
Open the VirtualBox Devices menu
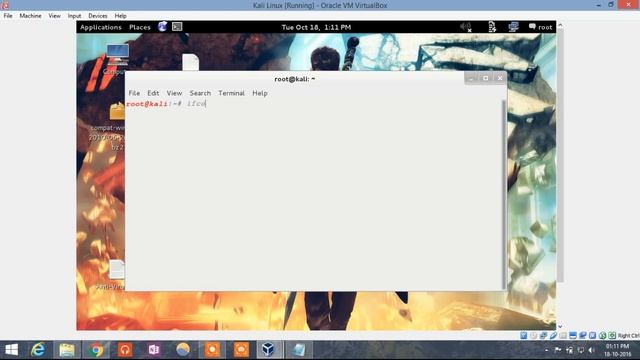click(x=98, y=16)
